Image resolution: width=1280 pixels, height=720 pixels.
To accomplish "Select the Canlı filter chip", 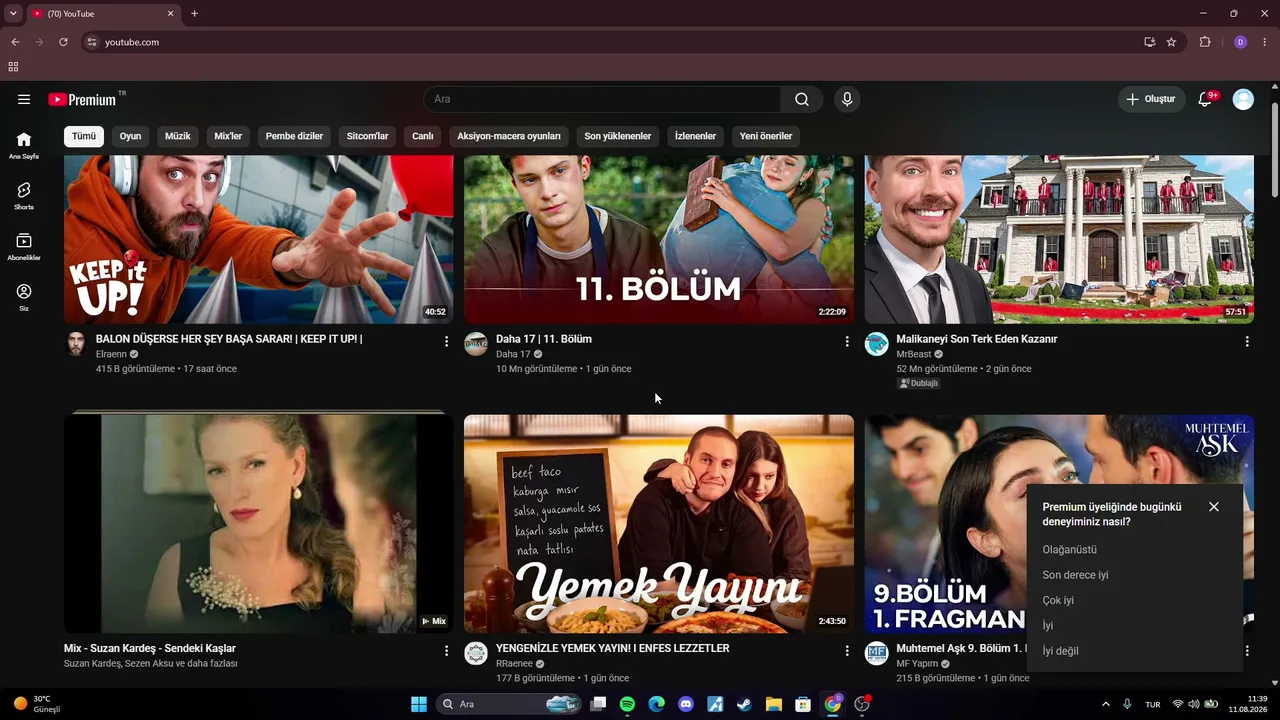I will 423,136.
